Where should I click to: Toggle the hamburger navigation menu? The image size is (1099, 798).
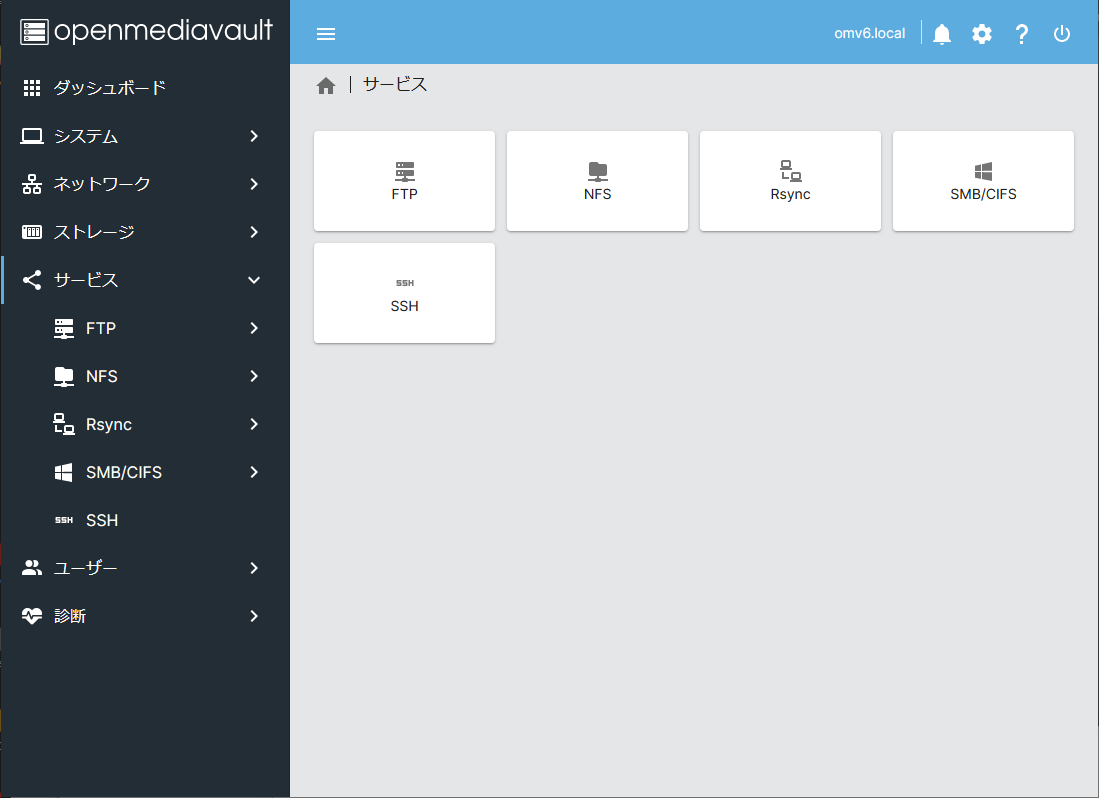click(x=326, y=34)
